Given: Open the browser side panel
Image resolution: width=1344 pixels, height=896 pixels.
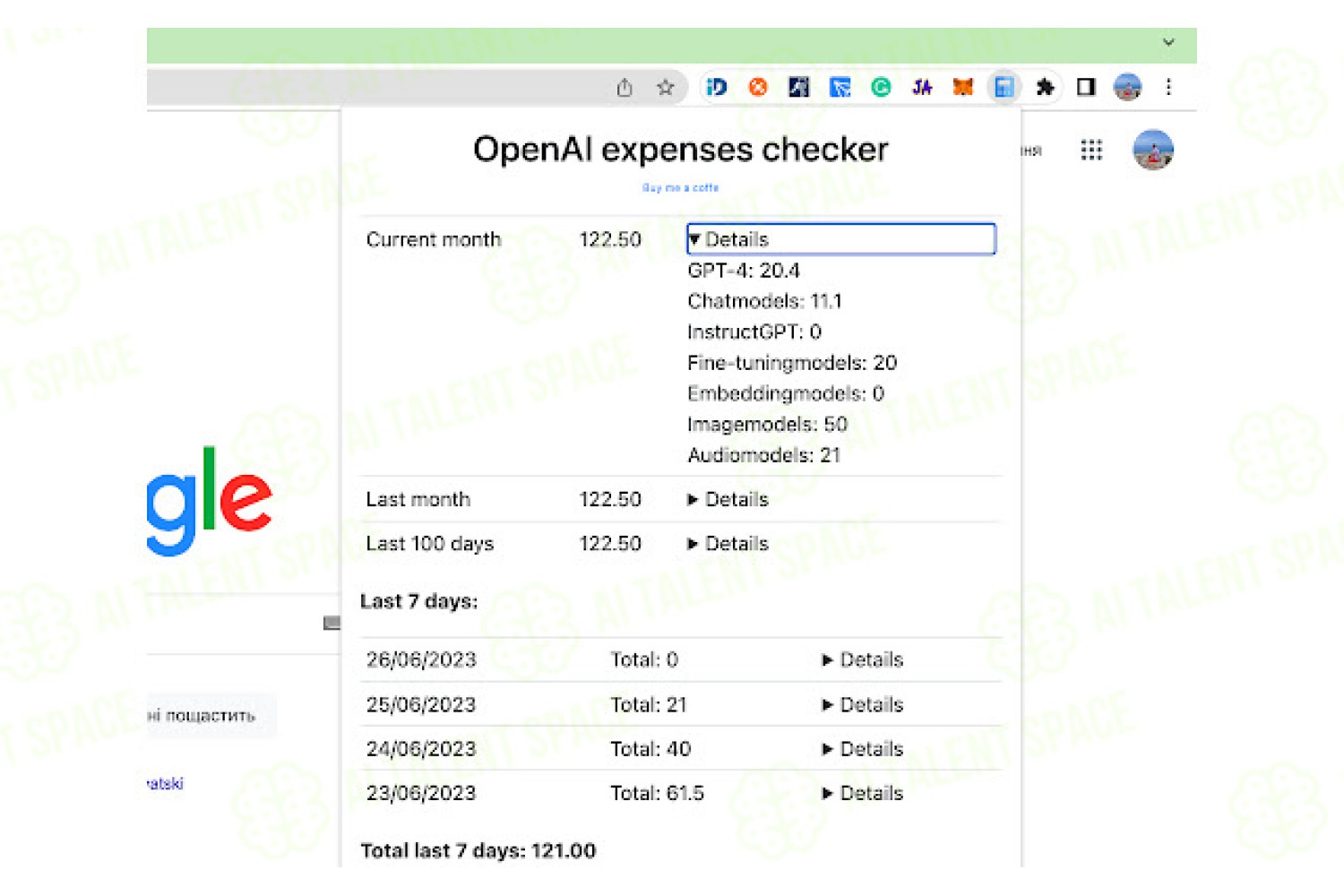Looking at the screenshot, I should [1086, 87].
